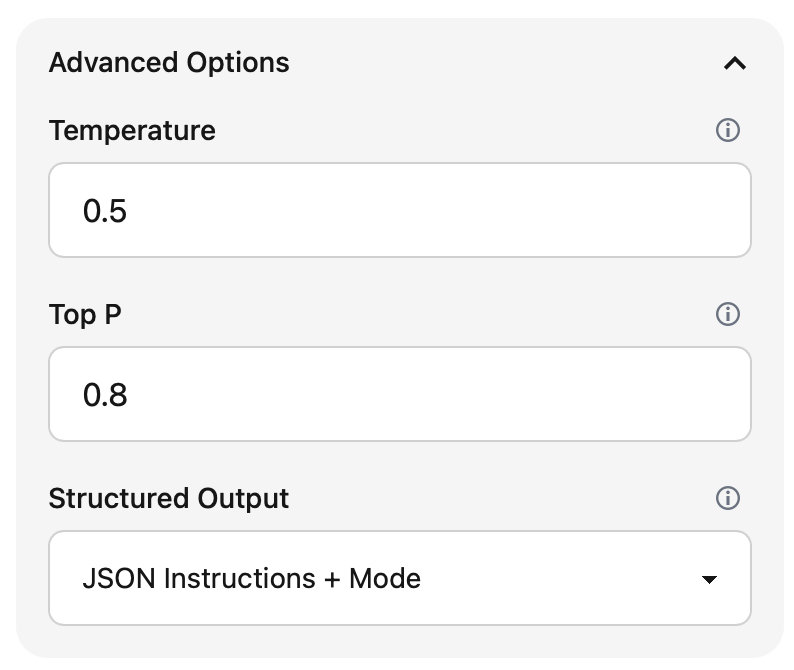Screen dimensions: 794x670
Task: Click empty space right of Advanced Options title
Action: (500, 63)
